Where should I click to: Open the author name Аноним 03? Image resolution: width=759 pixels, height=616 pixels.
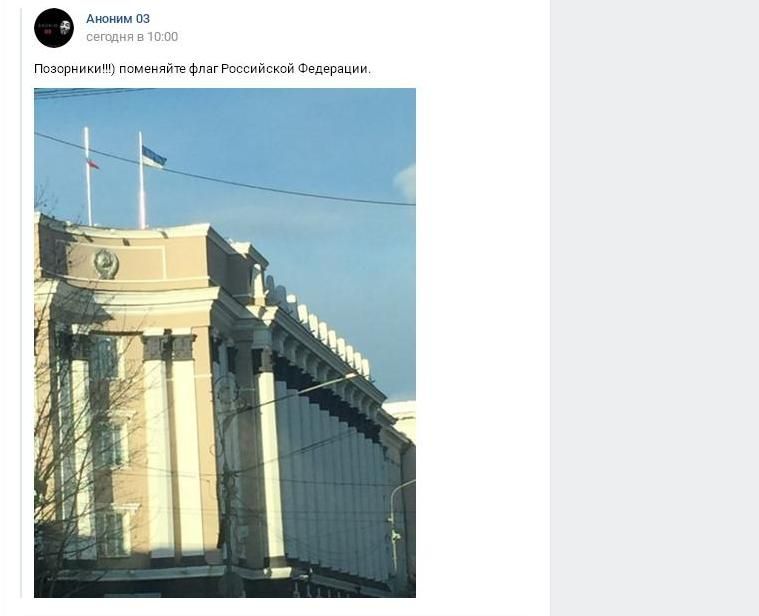pos(118,19)
